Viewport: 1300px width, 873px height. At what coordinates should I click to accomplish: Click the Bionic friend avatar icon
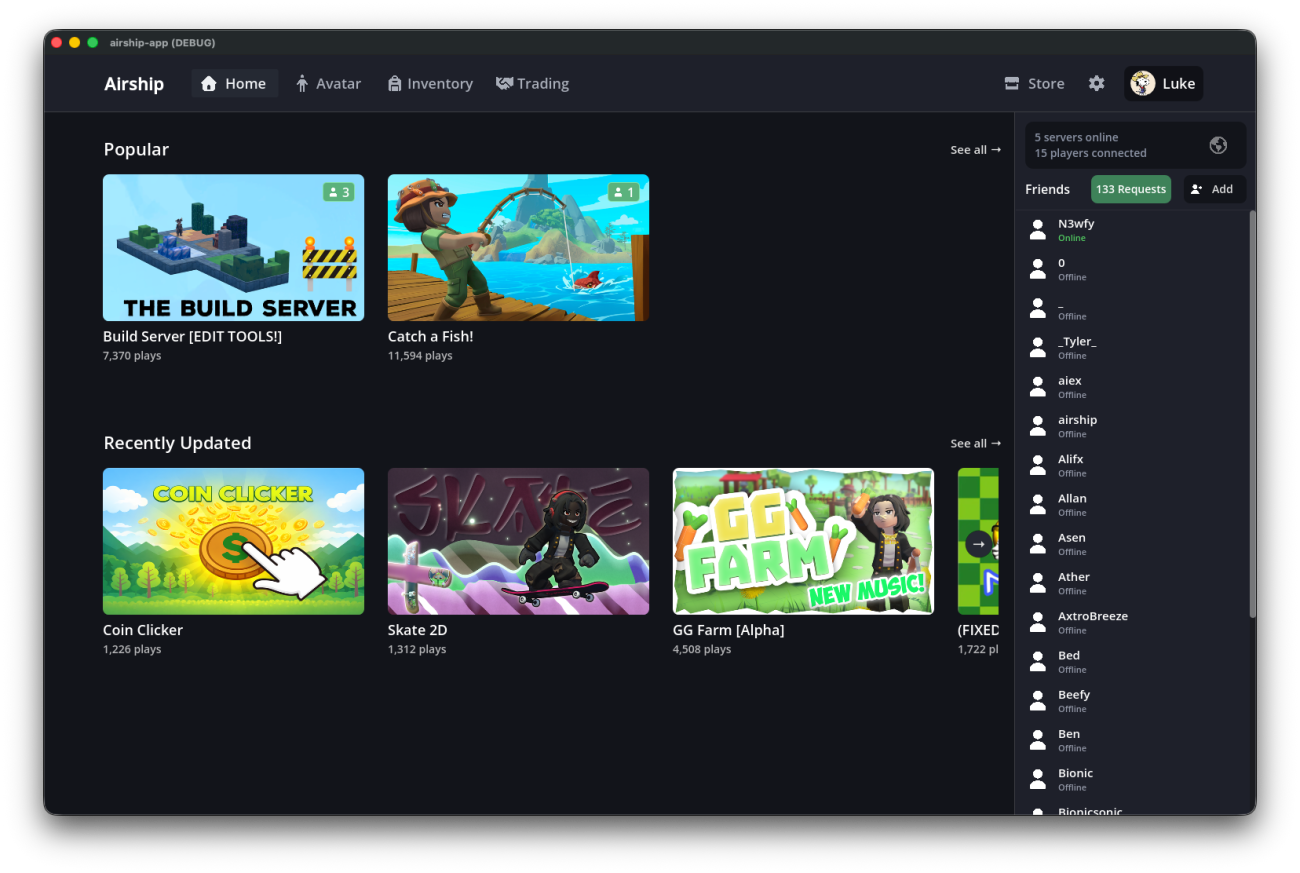click(1038, 779)
